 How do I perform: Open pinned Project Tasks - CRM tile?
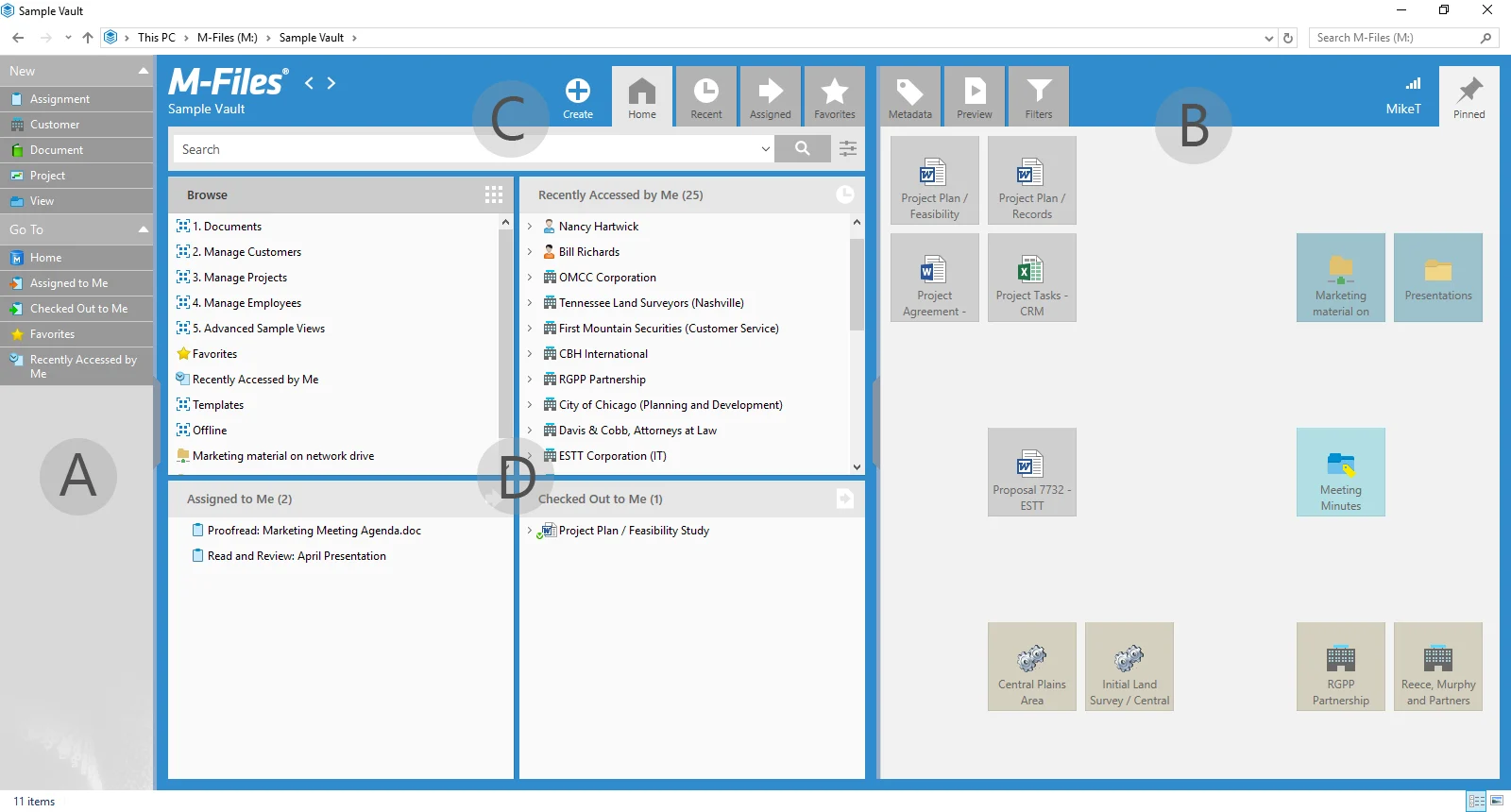tap(1032, 278)
